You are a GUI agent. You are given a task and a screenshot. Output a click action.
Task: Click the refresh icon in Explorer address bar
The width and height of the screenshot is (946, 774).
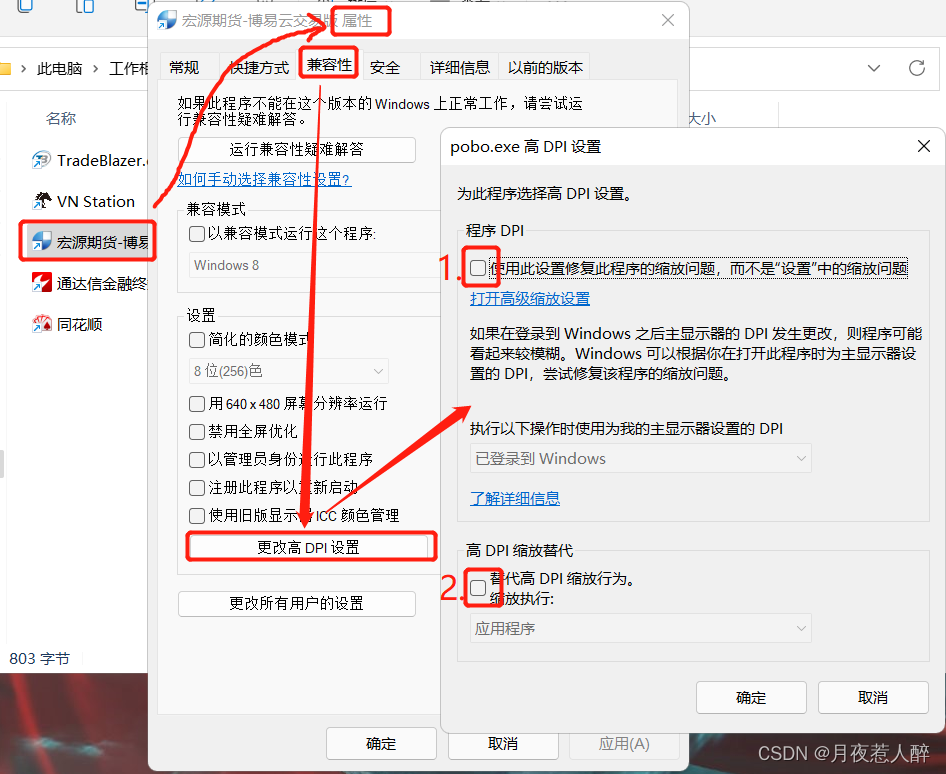click(x=916, y=68)
